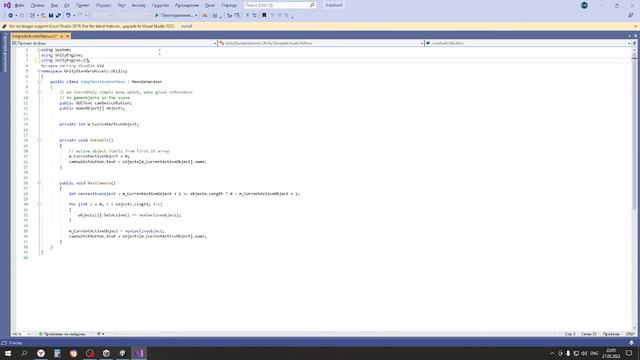This screenshot has height=360, width=640.
Task: Click the Install link in the upgrade bar
Action: point(186,26)
